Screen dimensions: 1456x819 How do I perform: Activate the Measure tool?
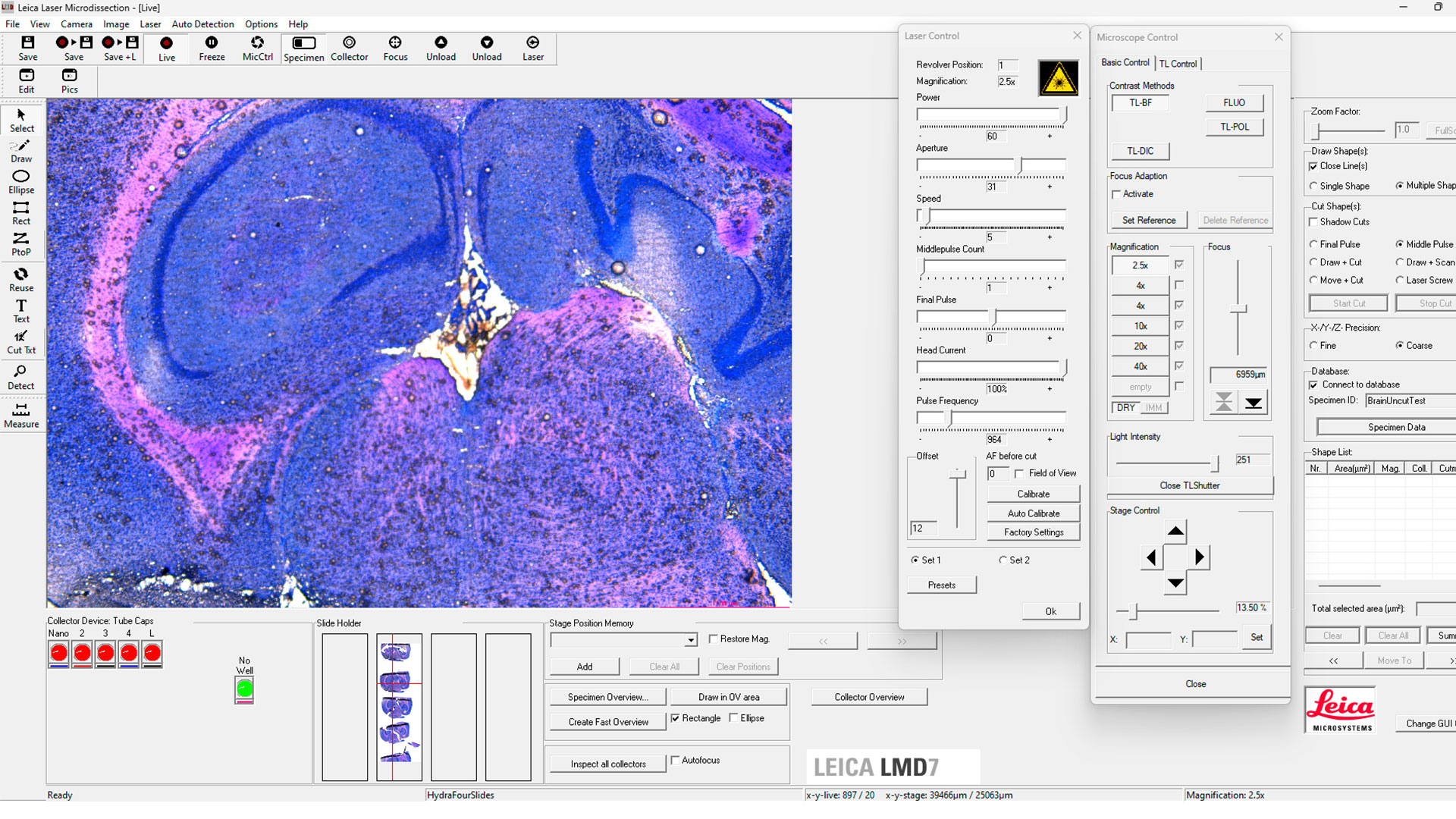click(x=21, y=416)
